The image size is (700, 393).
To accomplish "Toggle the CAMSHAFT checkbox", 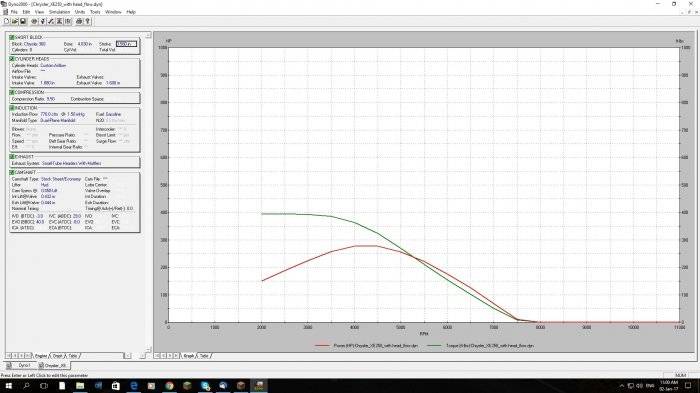I will click(12, 172).
